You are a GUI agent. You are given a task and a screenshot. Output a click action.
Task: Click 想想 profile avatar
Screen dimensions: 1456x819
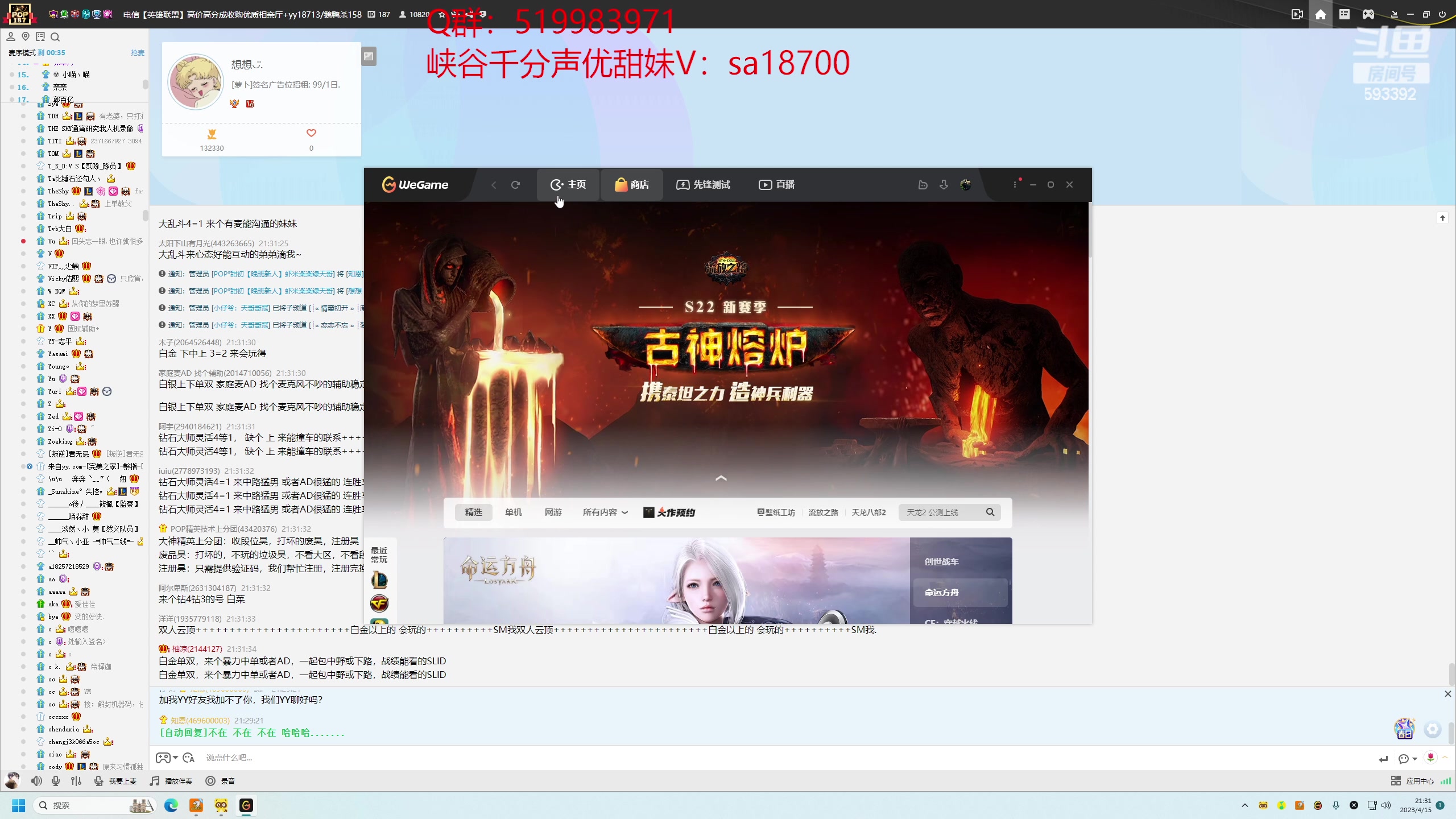pyautogui.click(x=196, y=82)
